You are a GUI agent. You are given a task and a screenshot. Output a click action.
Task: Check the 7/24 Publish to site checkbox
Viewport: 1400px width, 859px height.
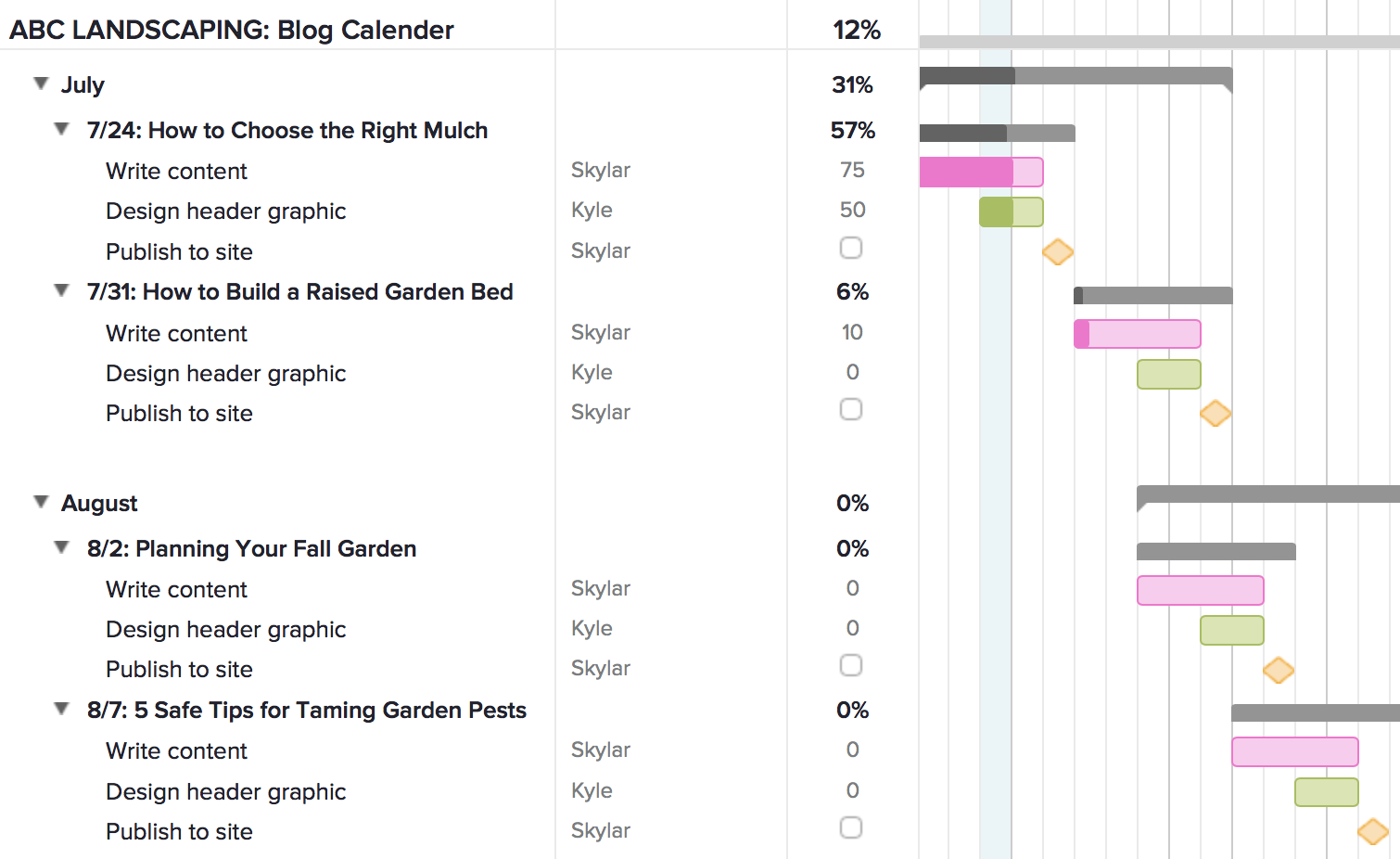click(851, 248)
